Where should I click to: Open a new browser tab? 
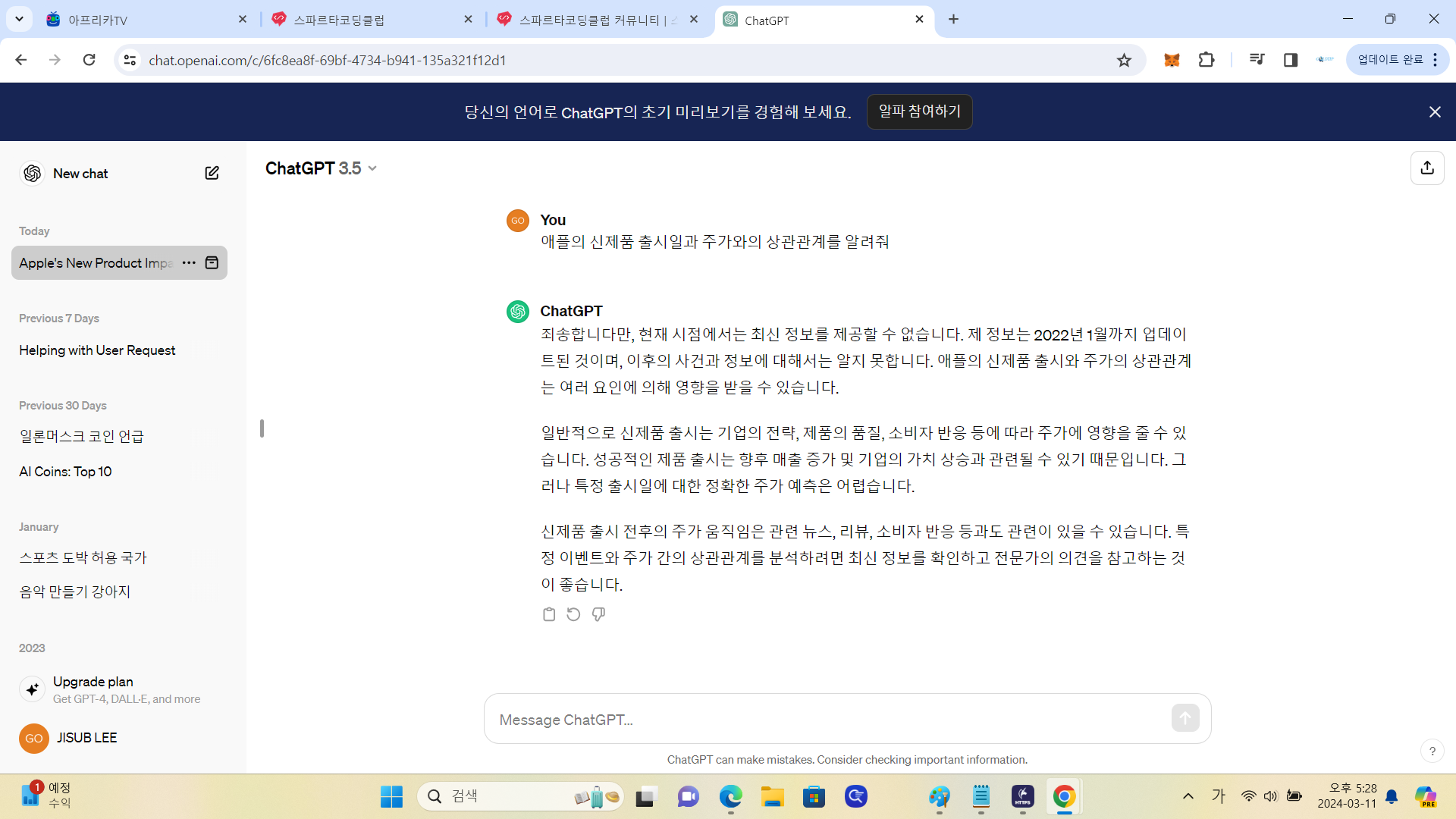click(x=953, y=20)
